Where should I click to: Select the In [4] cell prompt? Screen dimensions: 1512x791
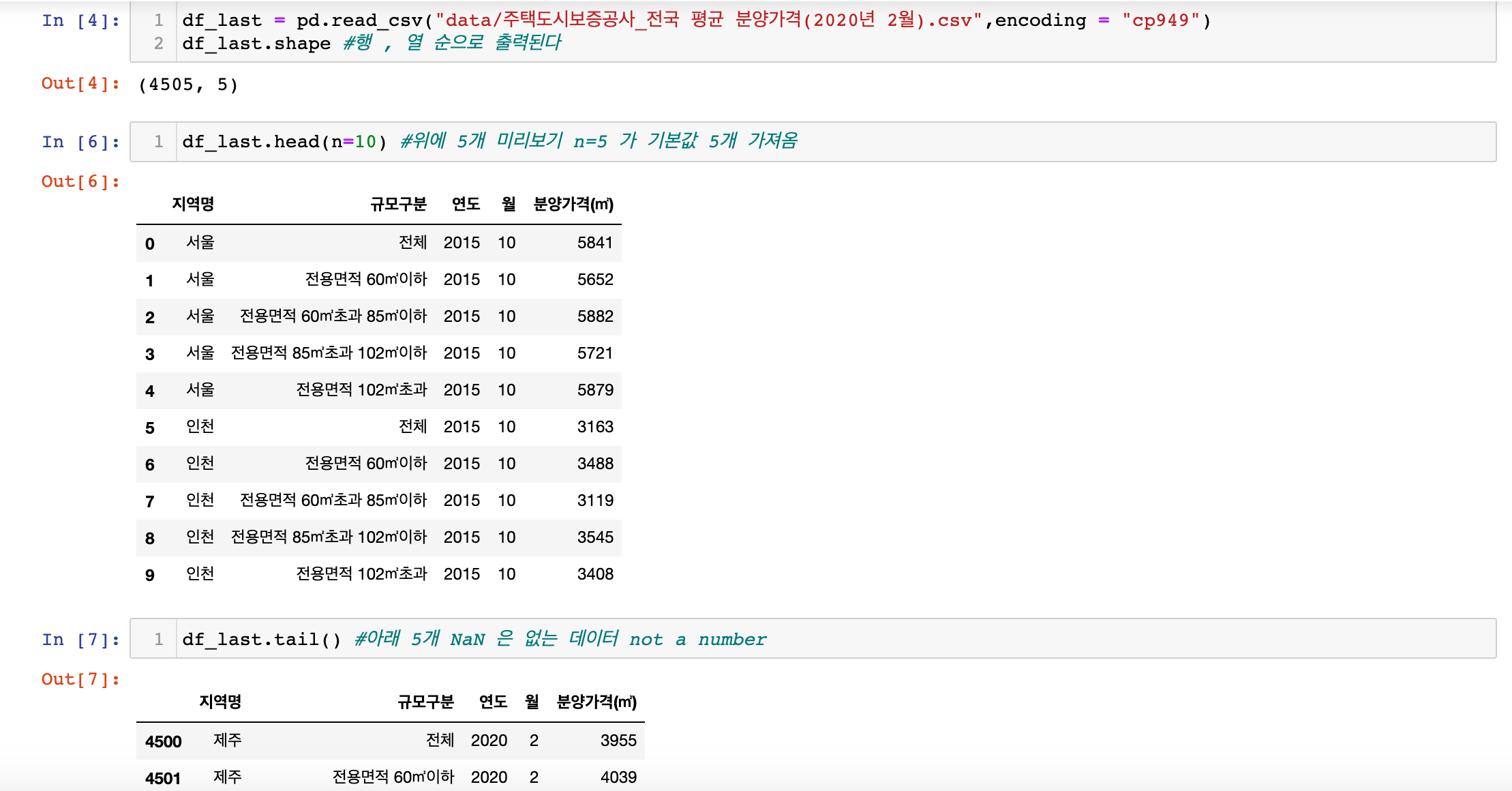[x=80, y=20]
